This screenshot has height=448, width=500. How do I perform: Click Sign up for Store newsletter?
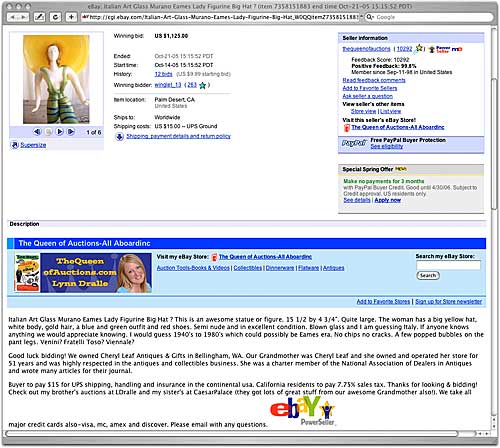(449, 302)
